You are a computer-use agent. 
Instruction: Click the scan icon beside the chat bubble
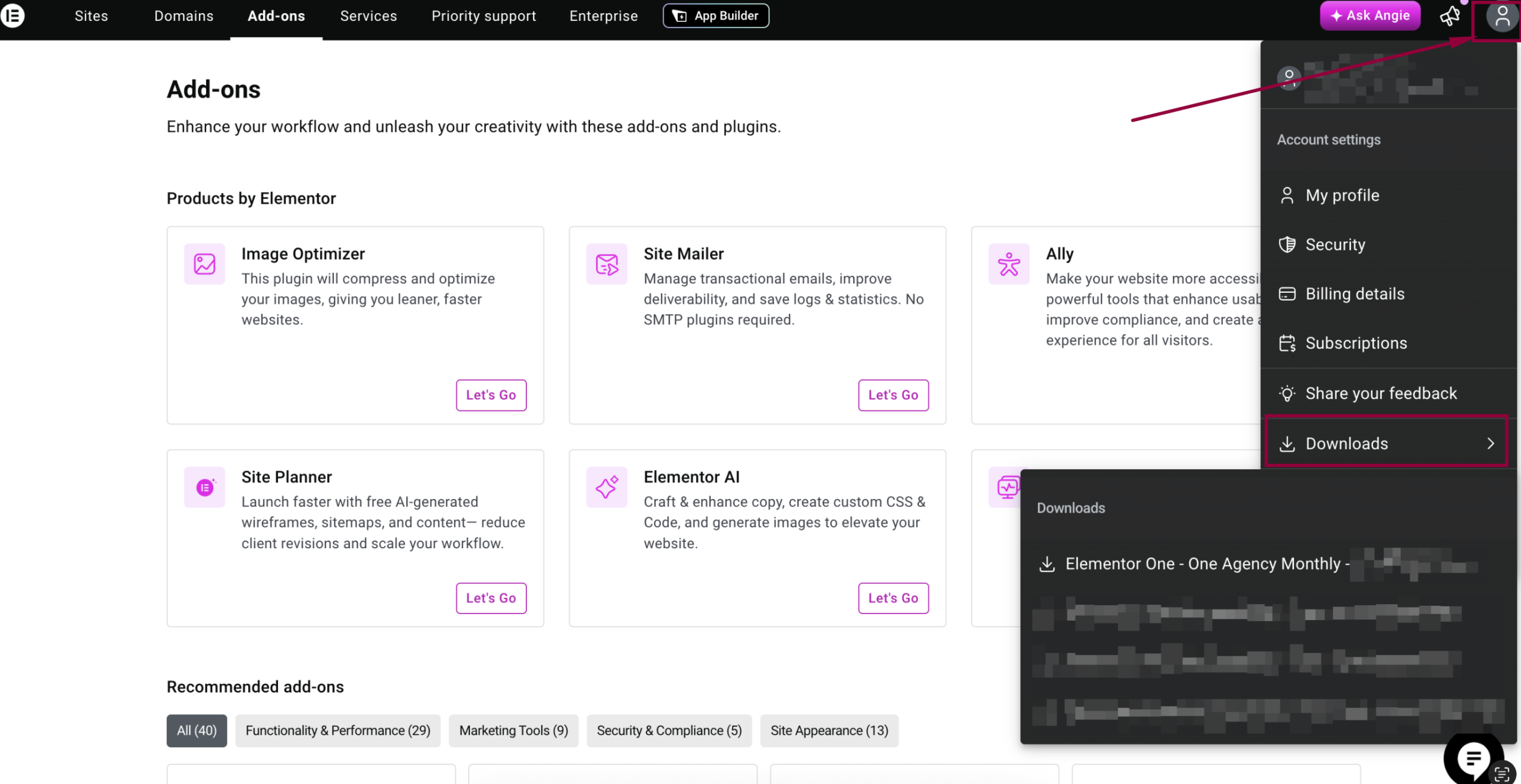1501,774
